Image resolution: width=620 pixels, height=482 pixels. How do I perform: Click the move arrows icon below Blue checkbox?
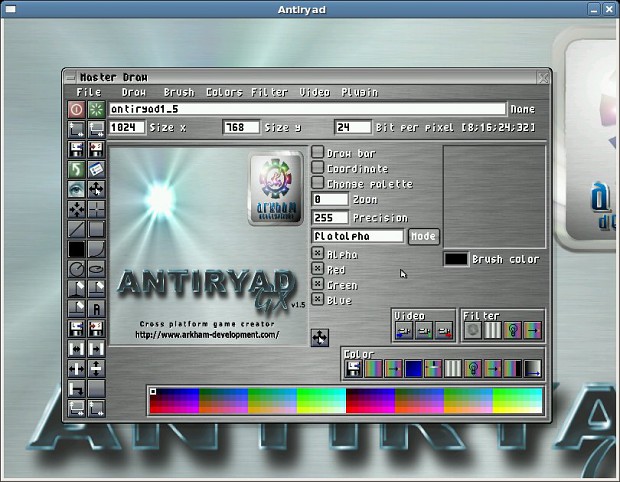pyautogui.click(x=319, y=338)
